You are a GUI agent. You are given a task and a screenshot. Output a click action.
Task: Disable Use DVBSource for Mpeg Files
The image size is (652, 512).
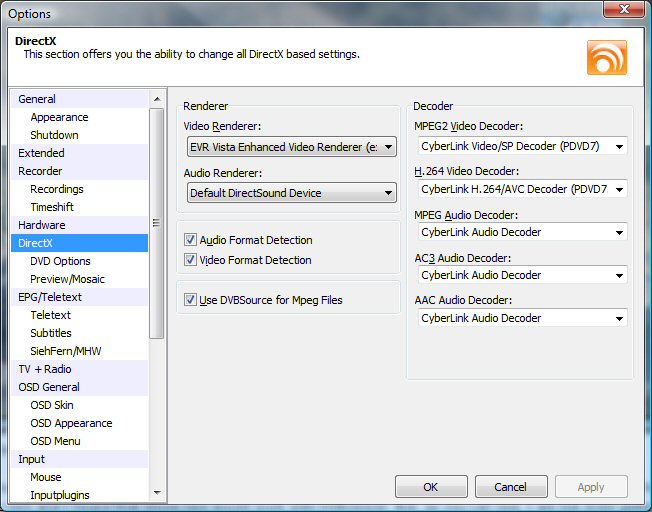tap(190, 299)
